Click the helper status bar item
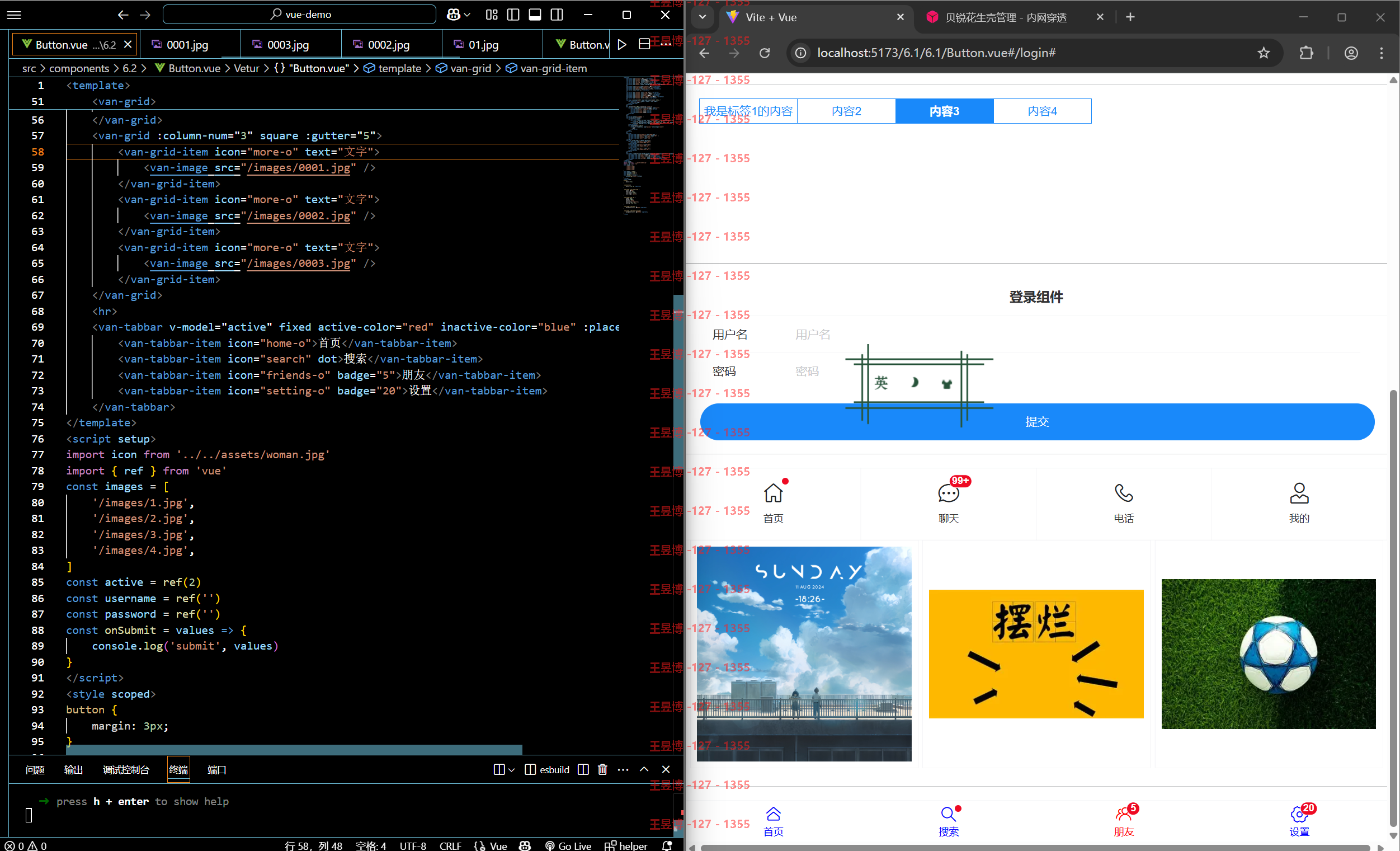This screenshot has width=1400, height=851. pyautogui.click(x=626, y=845)
